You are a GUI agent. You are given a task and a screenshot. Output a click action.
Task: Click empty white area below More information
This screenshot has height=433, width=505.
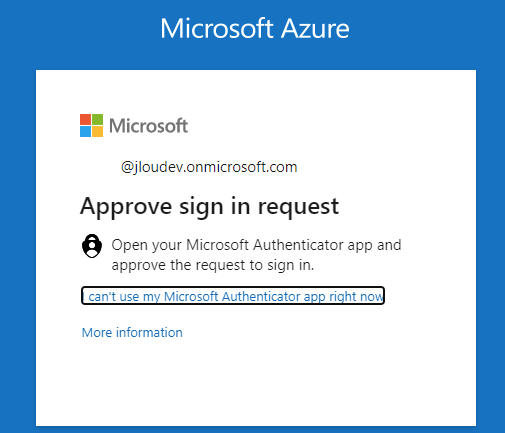(x=256, y=383)
